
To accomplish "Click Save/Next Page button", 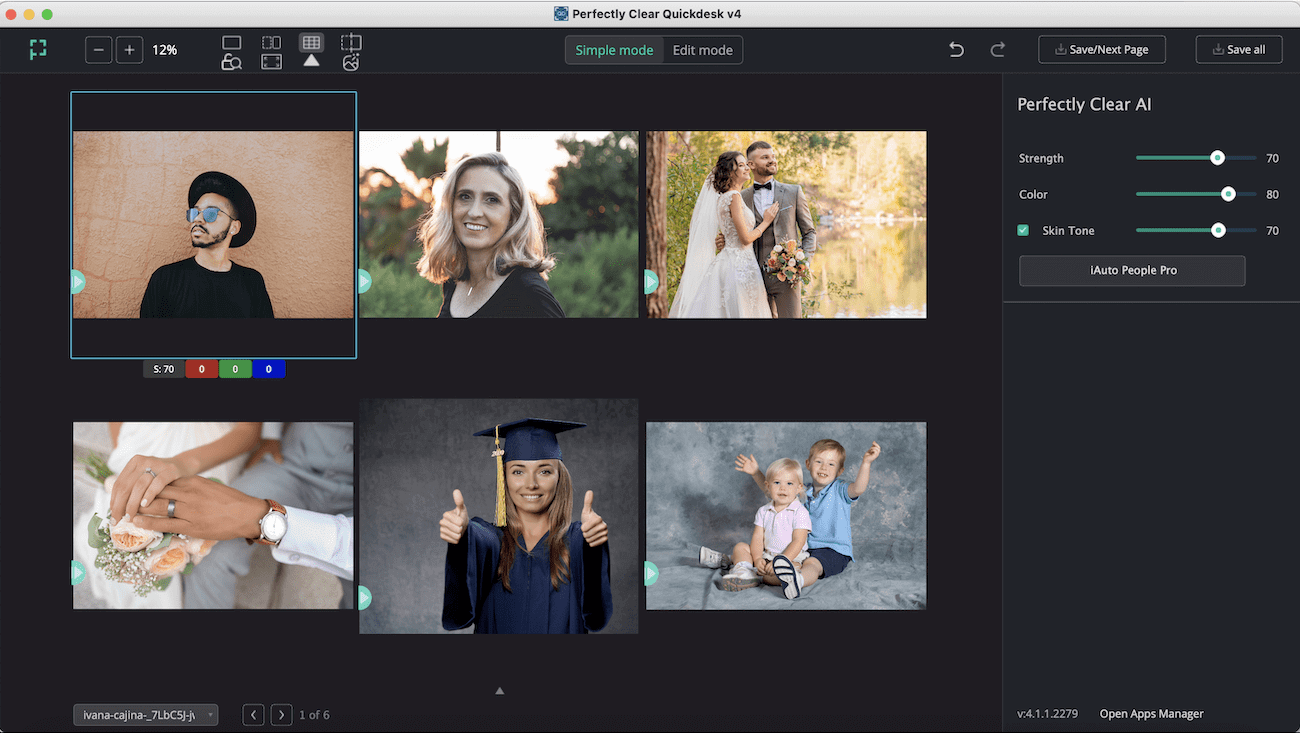I will (1102, 50).
